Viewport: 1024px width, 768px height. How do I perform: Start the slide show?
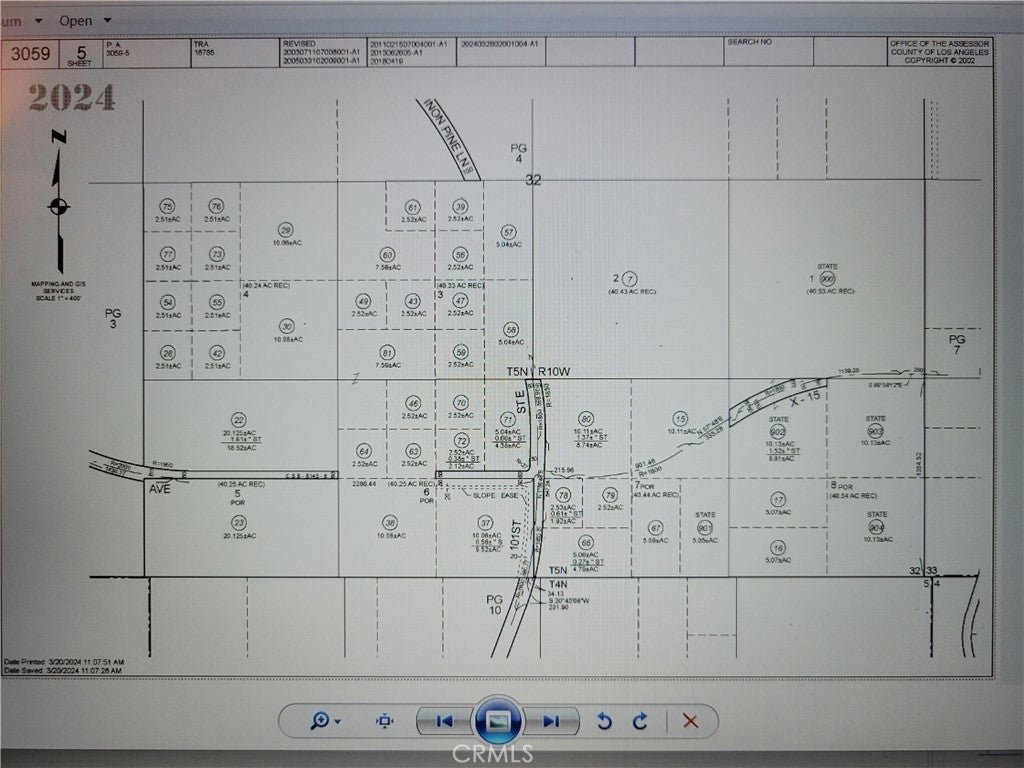[498, 720]
